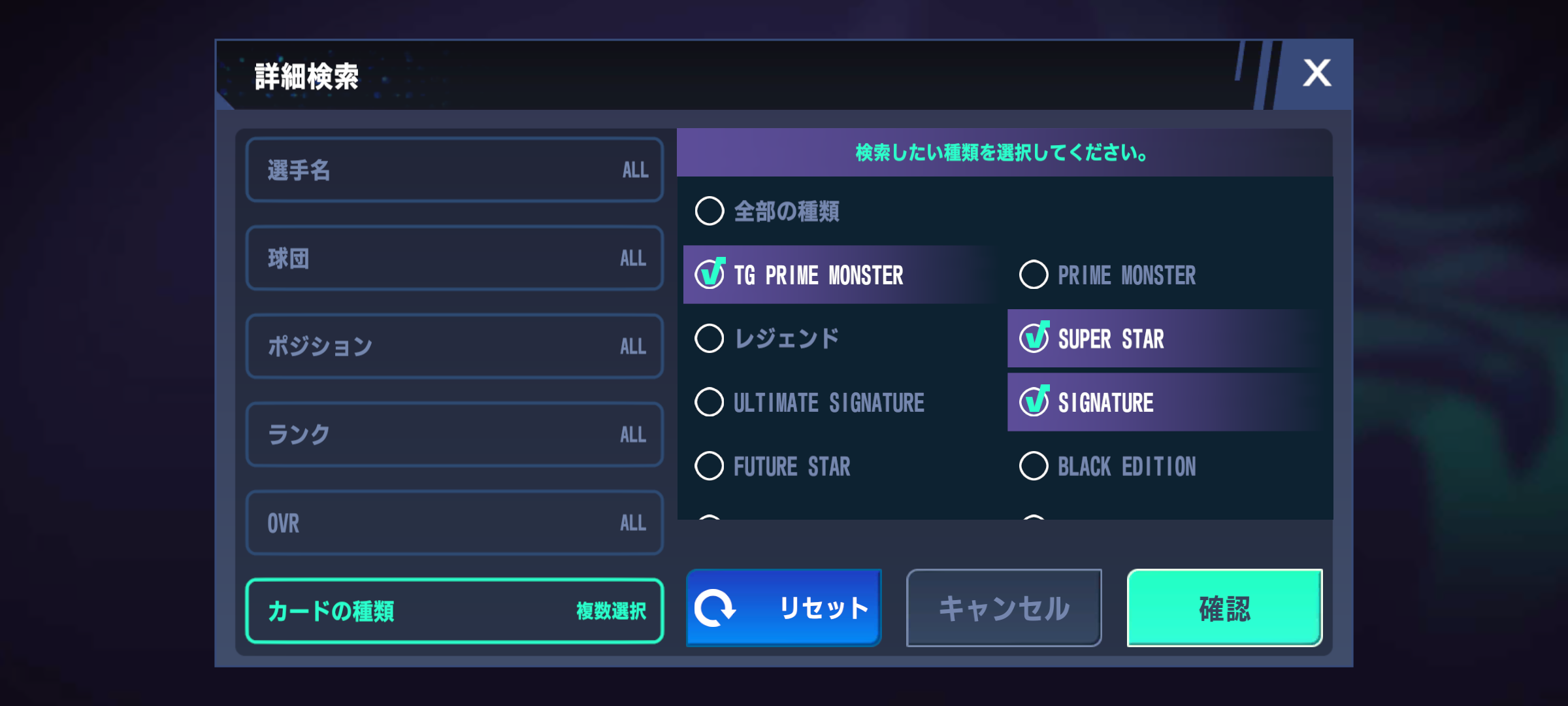Select the BLACK EDITION option
The width and height of the screenshot is (1568, 706).
coord(1034,466)
